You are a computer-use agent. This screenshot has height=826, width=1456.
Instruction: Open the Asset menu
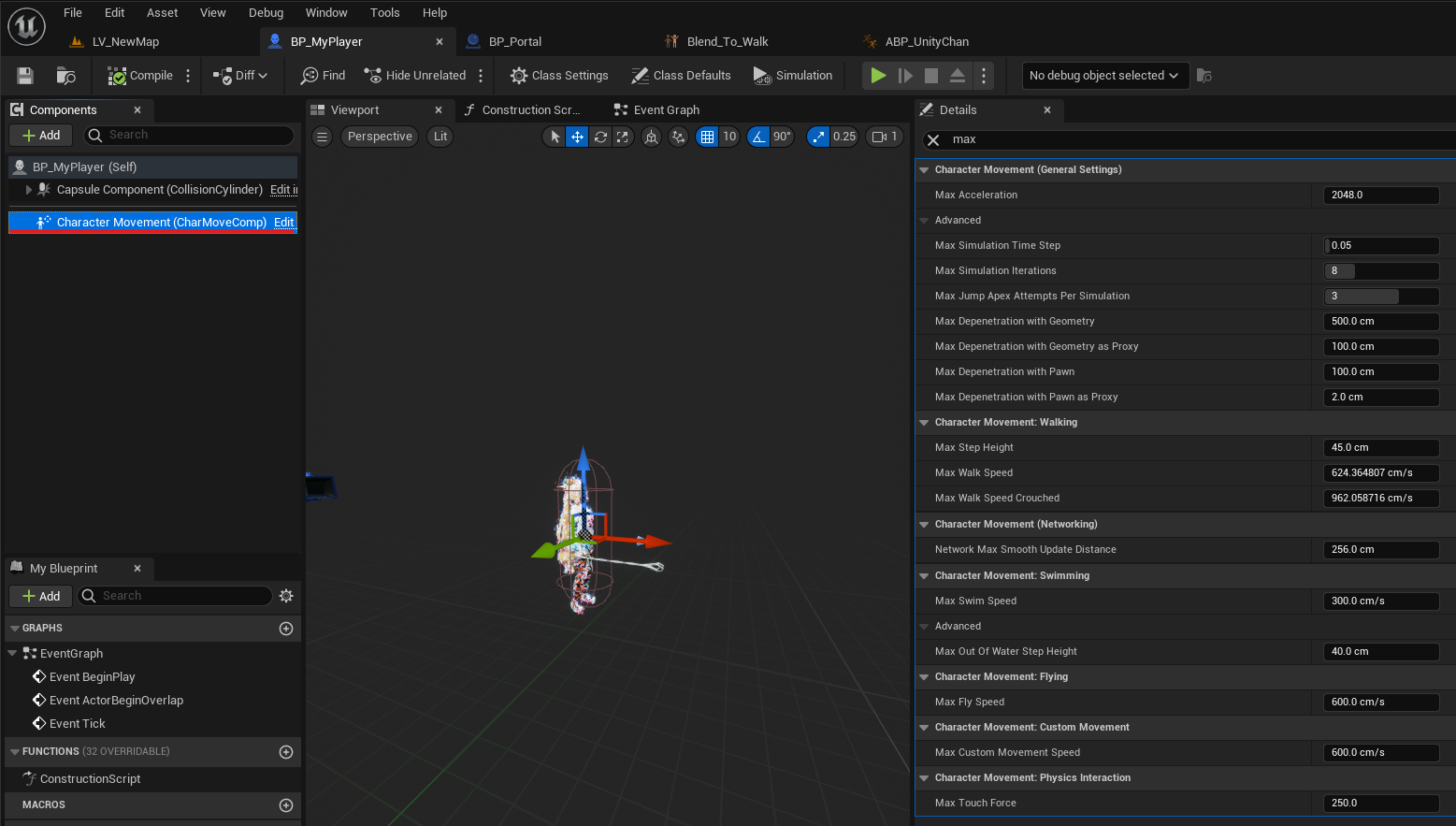[162, 13]
